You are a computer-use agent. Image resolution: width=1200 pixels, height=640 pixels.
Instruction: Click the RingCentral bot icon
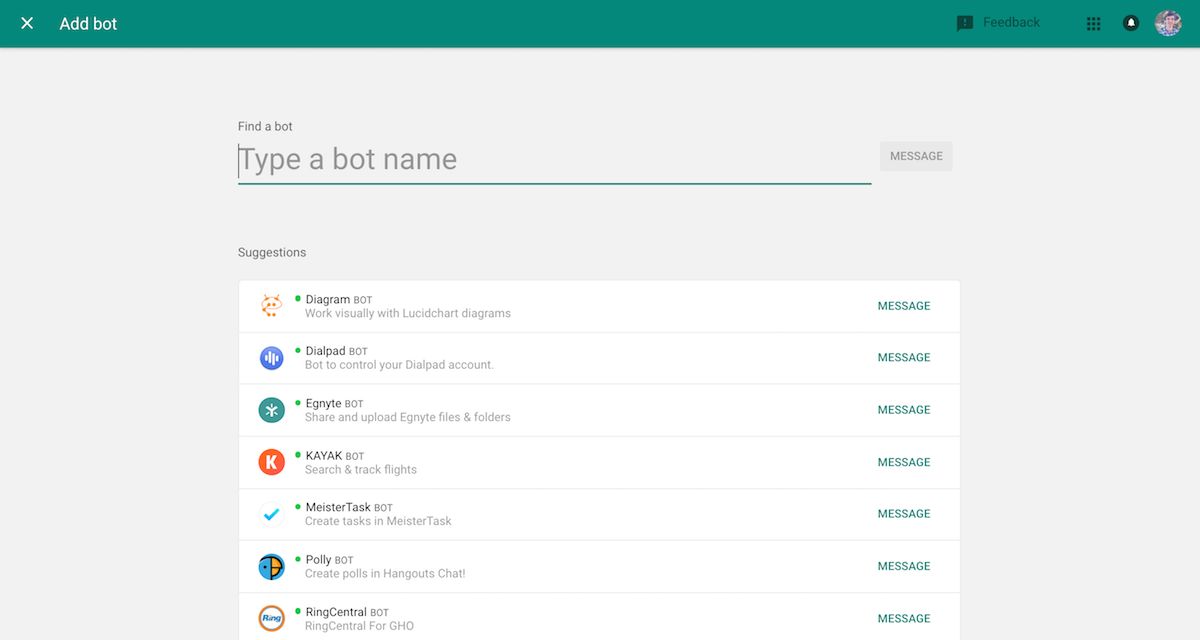271,618
